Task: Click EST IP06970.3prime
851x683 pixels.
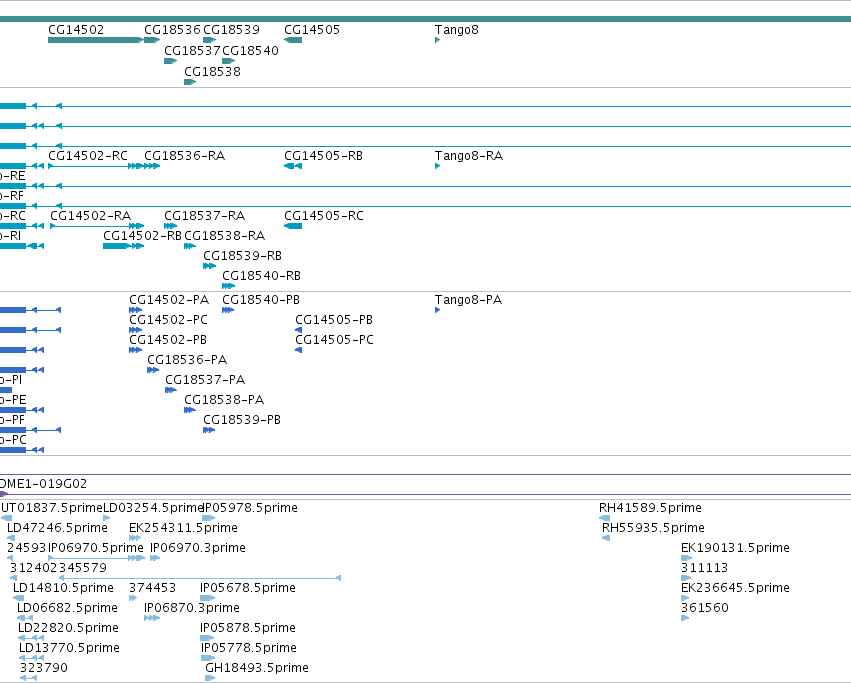Action: [x=198, y=548]
